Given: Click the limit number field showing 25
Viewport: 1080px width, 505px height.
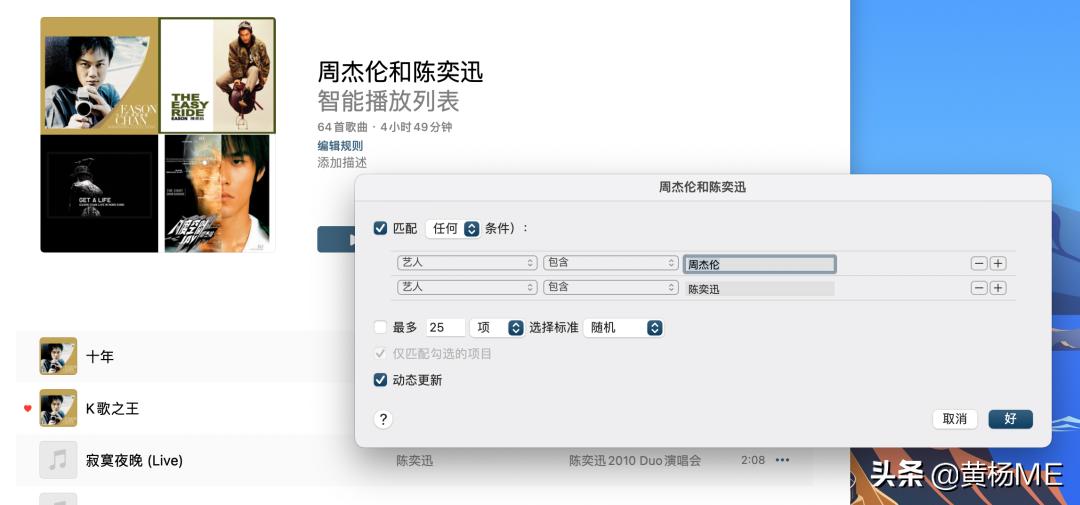Looking at the screenshot, I should pos(446,328).
